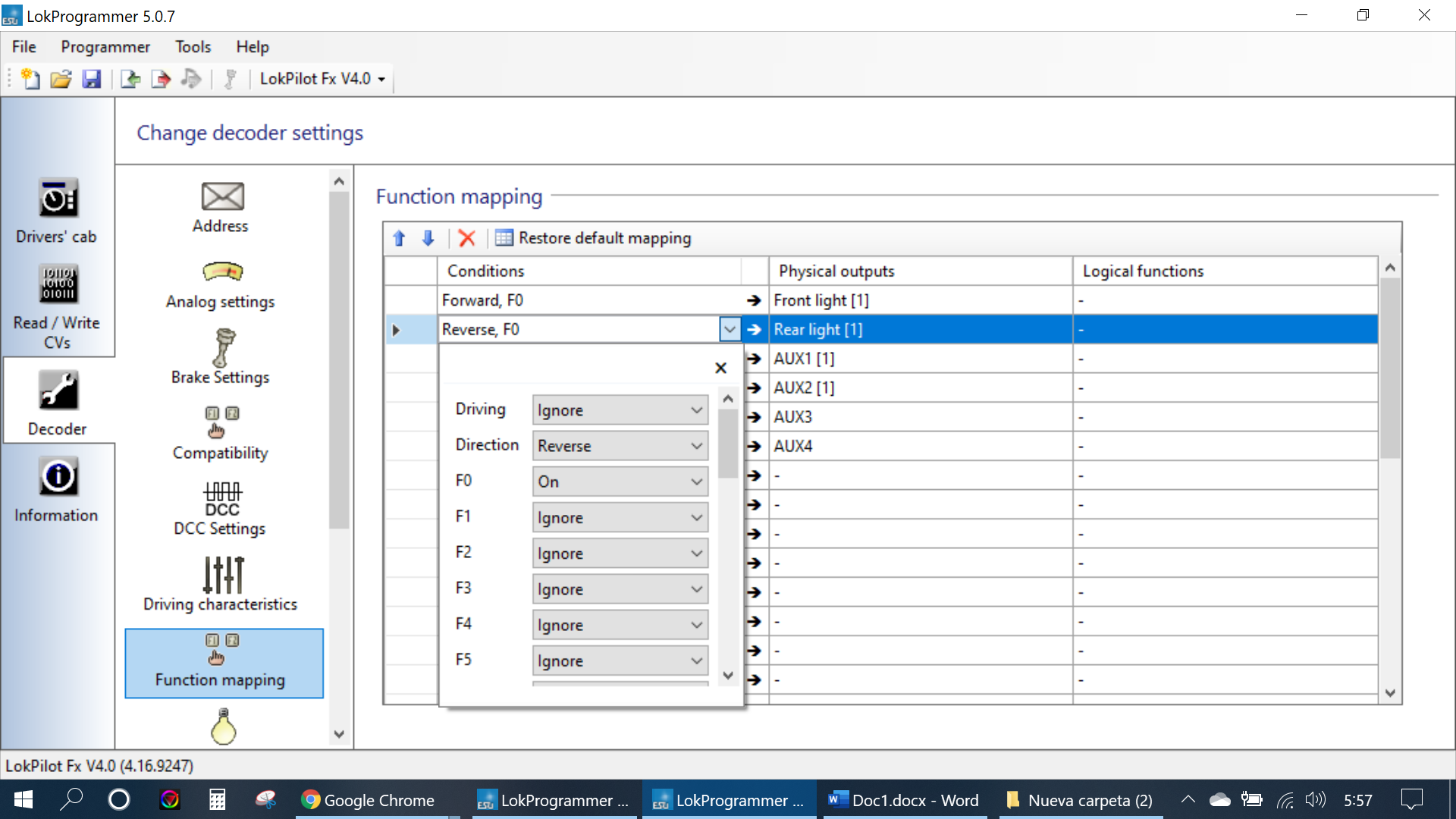Open the Analog settings page

pos(221,284)
